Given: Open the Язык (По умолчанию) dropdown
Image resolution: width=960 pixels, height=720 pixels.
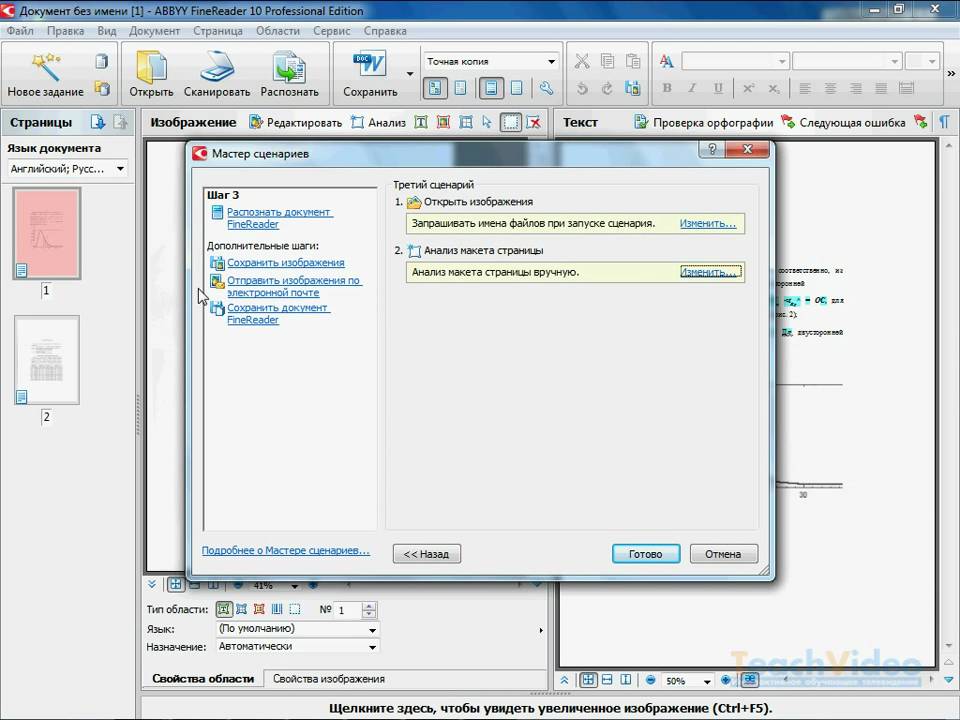Looking at the screenshot, I should [x=298, y=629].
